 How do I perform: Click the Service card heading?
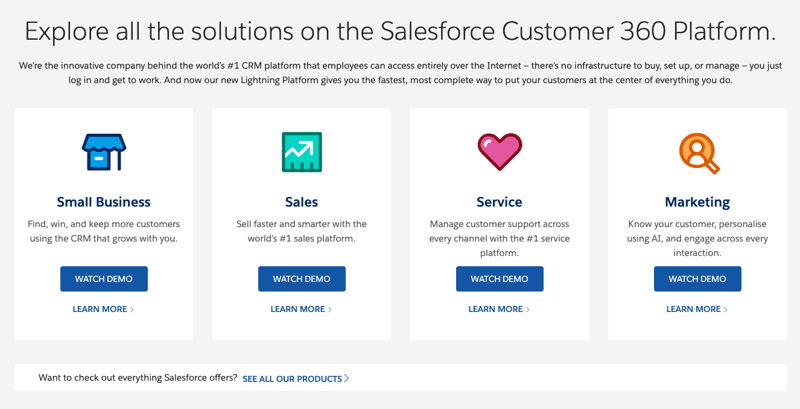[499, 202]
